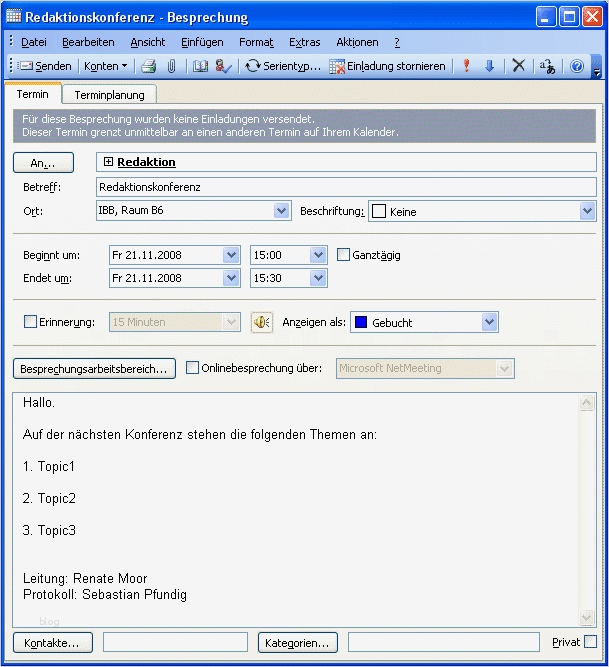Click the Kontakte... button
Viewport: 609px width, 667px height.
tap(53, 642)
